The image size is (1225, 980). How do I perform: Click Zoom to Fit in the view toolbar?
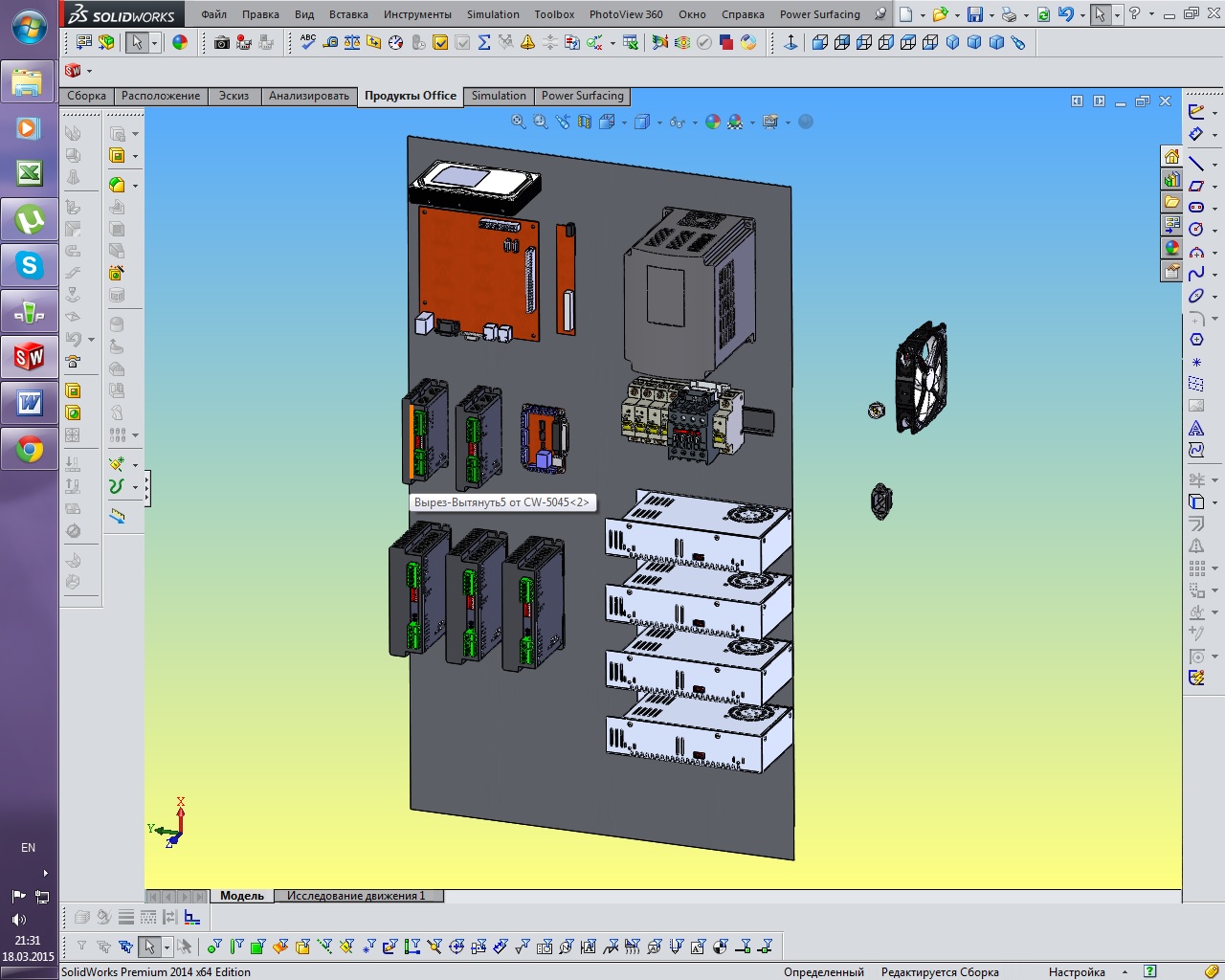pyautogui.click(x=518, y=122)
